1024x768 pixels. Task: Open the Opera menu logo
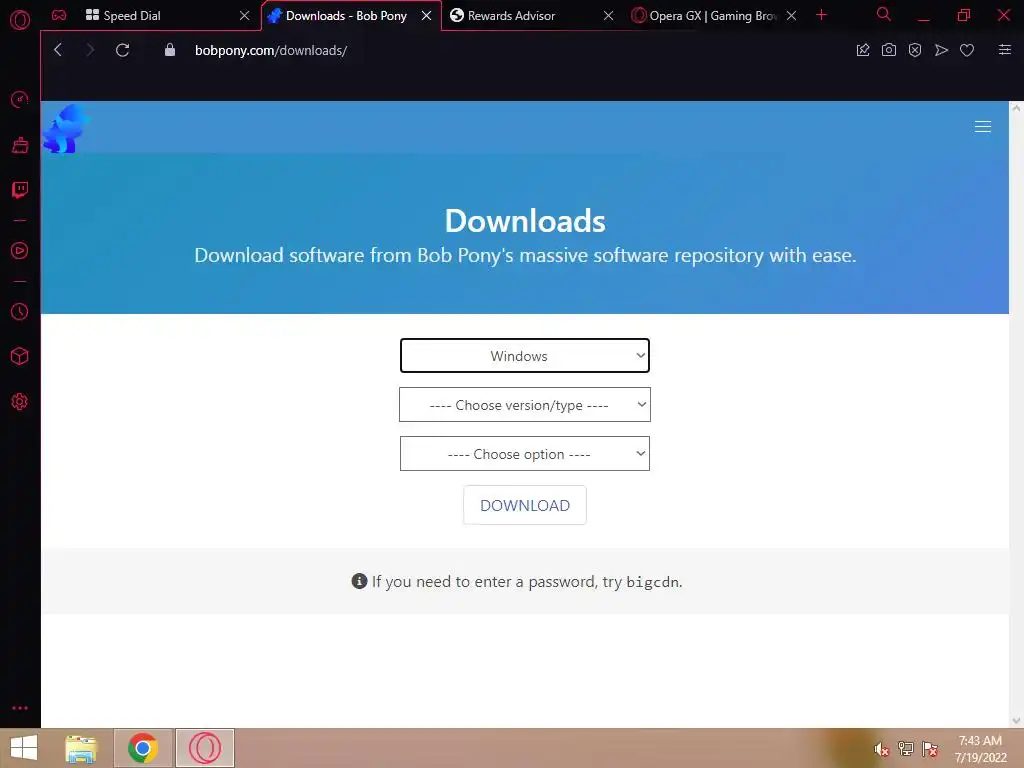coord(20,20)
